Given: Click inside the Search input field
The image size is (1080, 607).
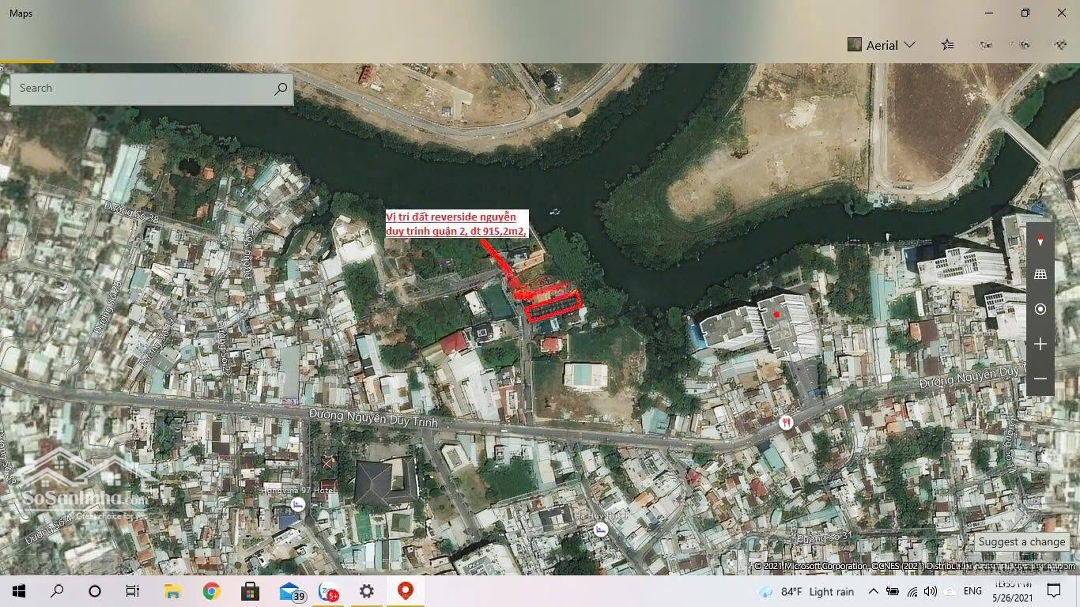Looking at the screenshot, I should pos(140,89).
